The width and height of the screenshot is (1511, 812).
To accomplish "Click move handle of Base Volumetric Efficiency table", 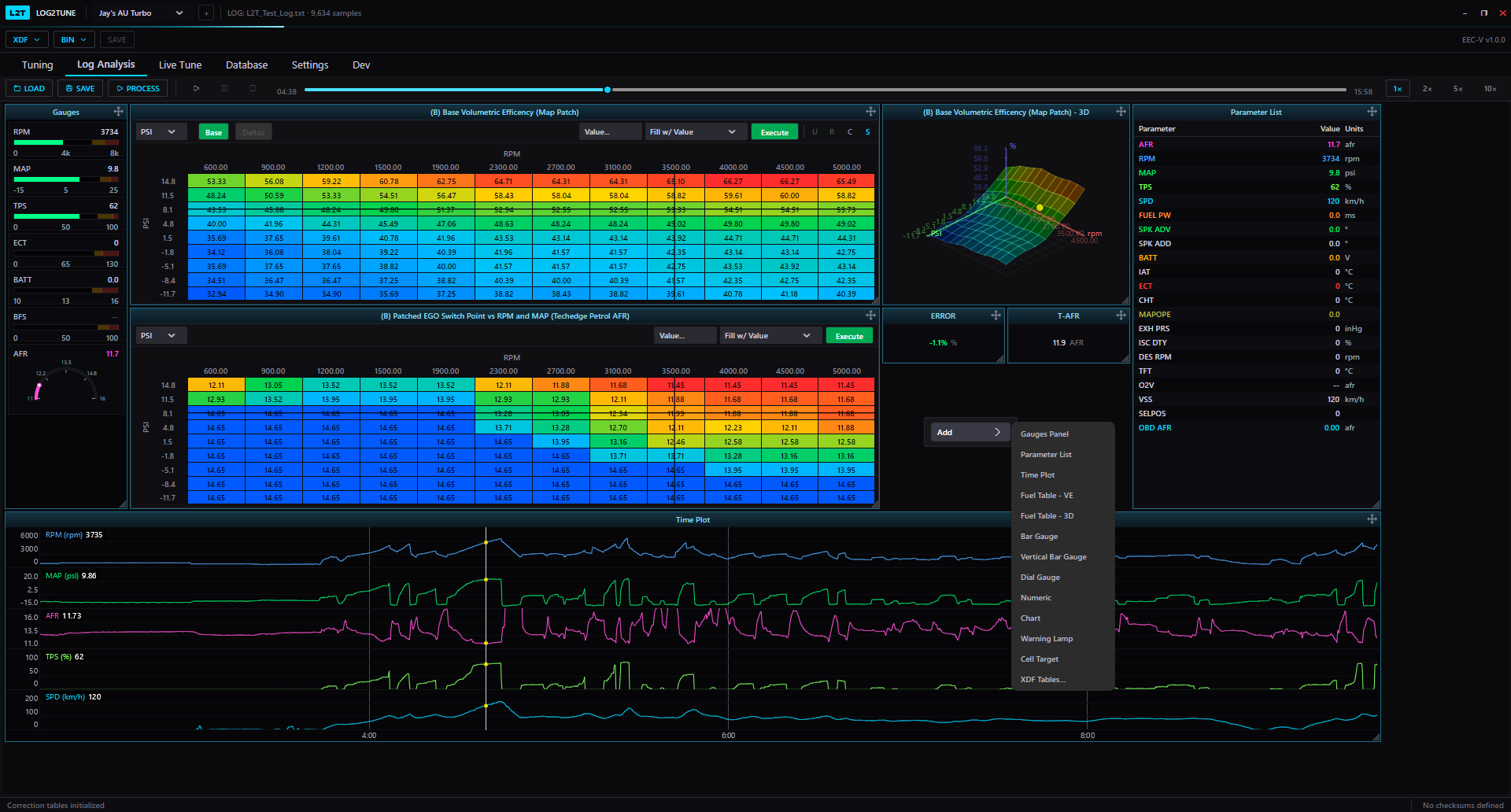I will pos(870,112).
